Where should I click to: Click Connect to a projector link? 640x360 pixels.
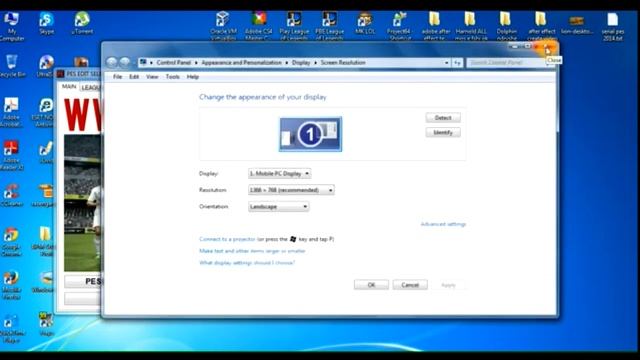point(227,239)
